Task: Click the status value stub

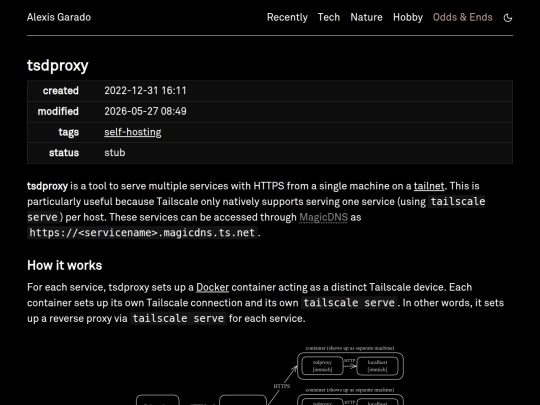Action: tap(115, 153)
